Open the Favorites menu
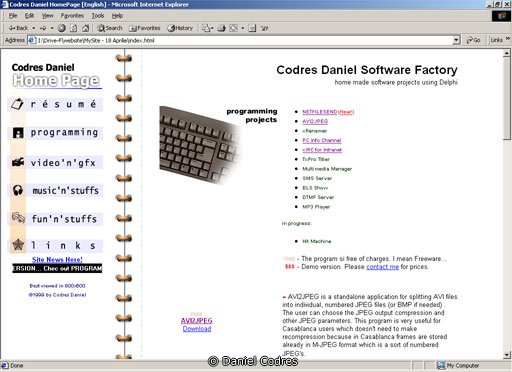Screen dimensions: 512x372 click(x=72, y=16)
